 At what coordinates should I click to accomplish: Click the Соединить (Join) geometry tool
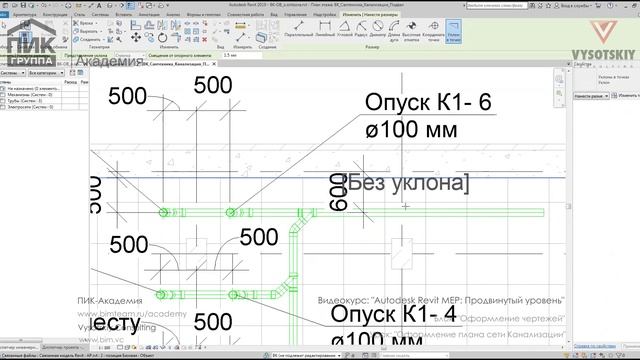[x=87, y=40]
